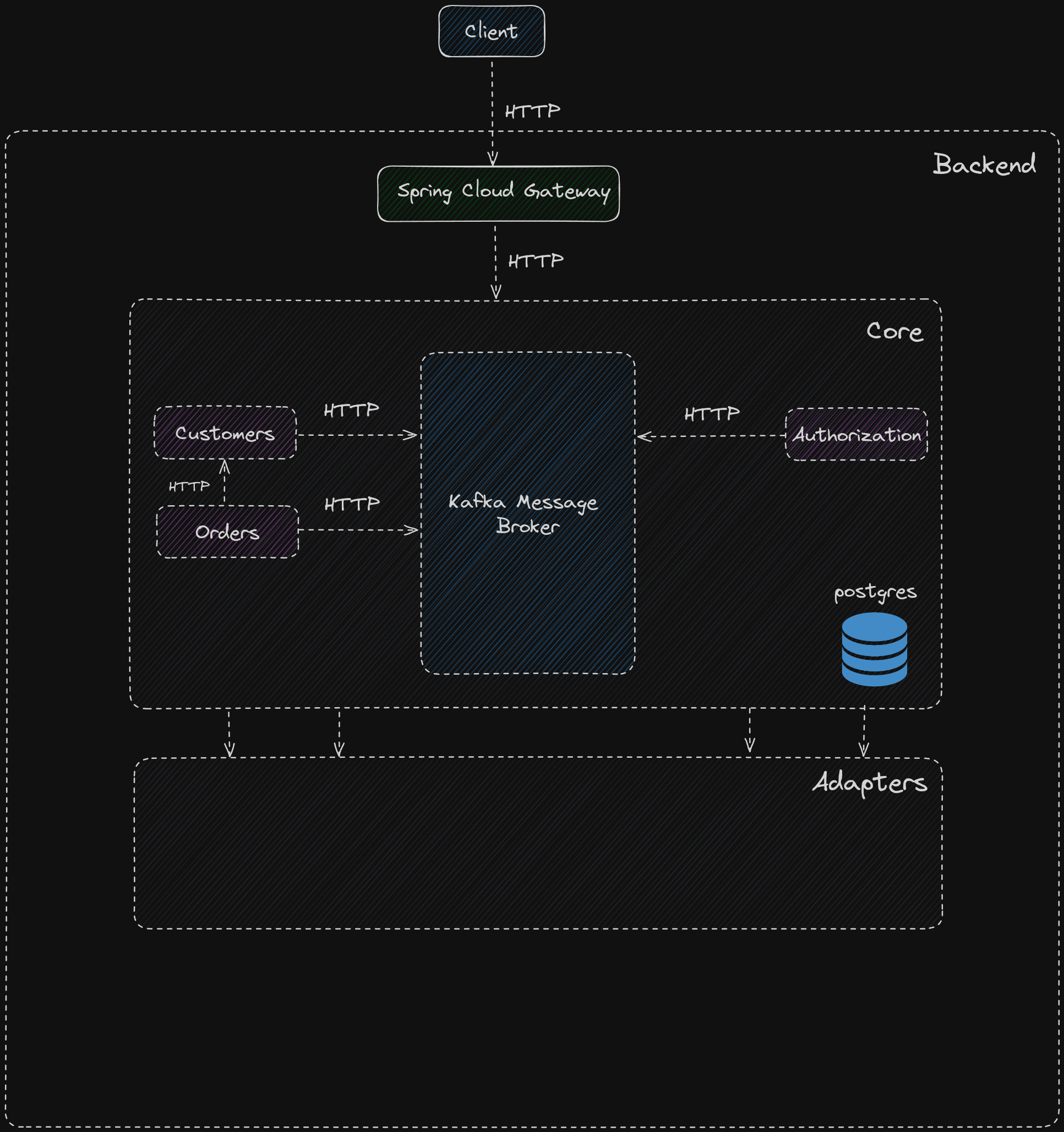
Task: Select the Client box at the top
Action: pos(492,31)
